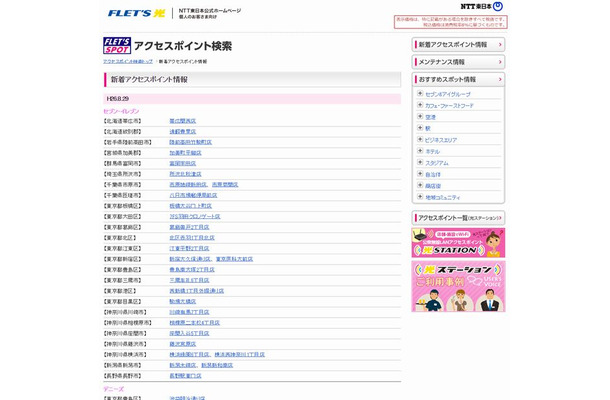The width and height of the screenshot is (610, 400).
Task: Open second store link in 東京都新宿区 row
Action: (x=234, y=259)
